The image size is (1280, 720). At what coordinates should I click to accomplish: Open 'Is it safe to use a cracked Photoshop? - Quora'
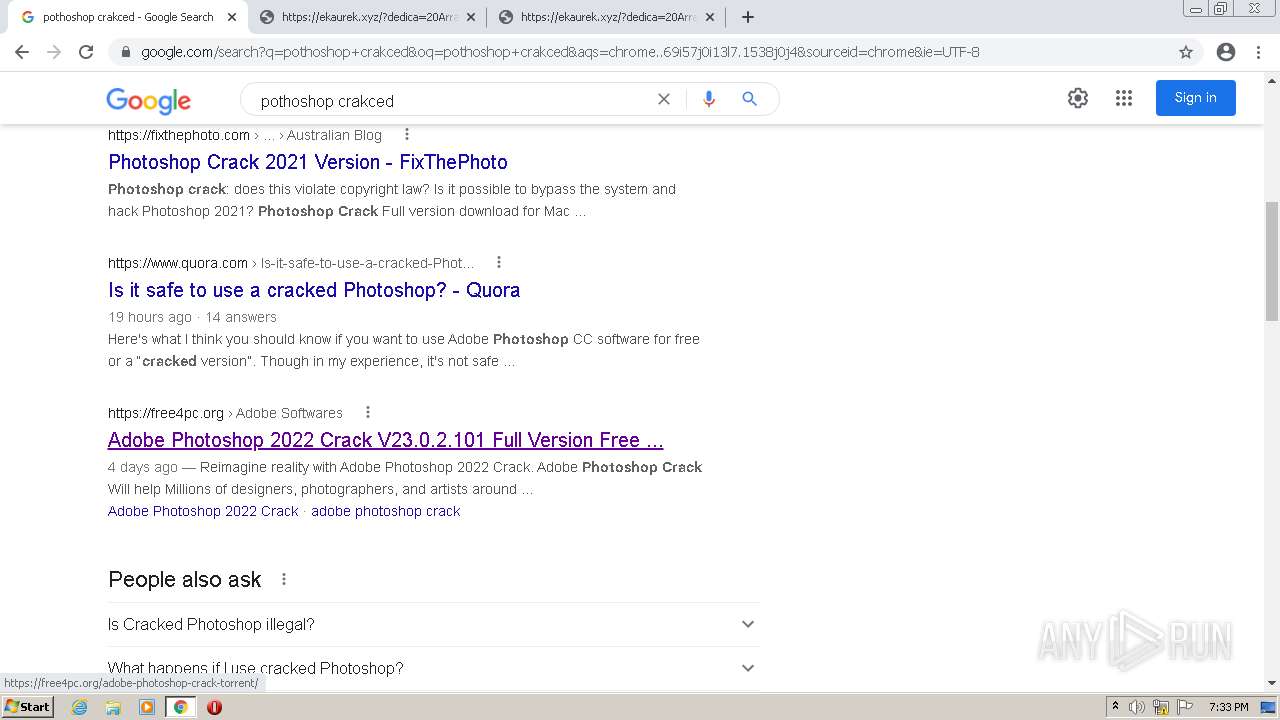[x=314, y=290]
